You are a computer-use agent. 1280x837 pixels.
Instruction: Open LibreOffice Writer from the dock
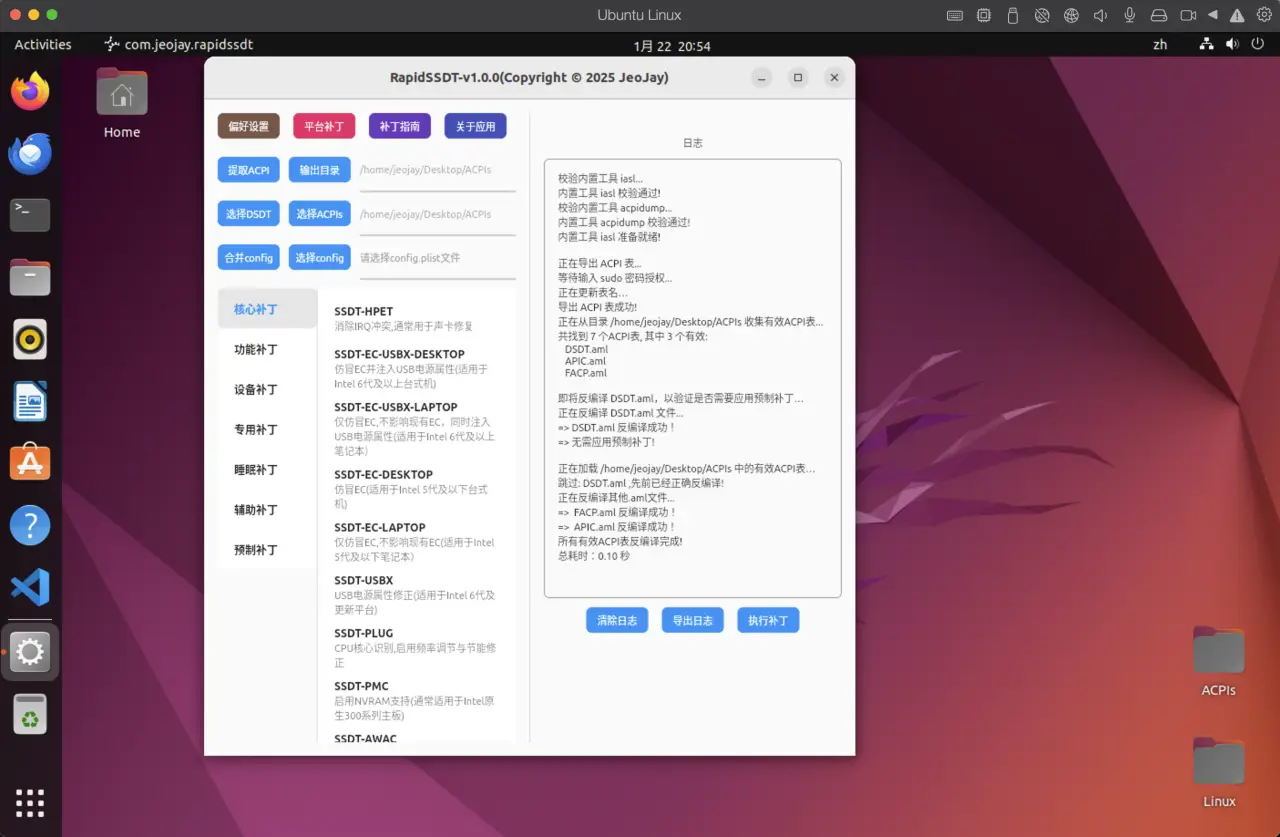[30, 402]
